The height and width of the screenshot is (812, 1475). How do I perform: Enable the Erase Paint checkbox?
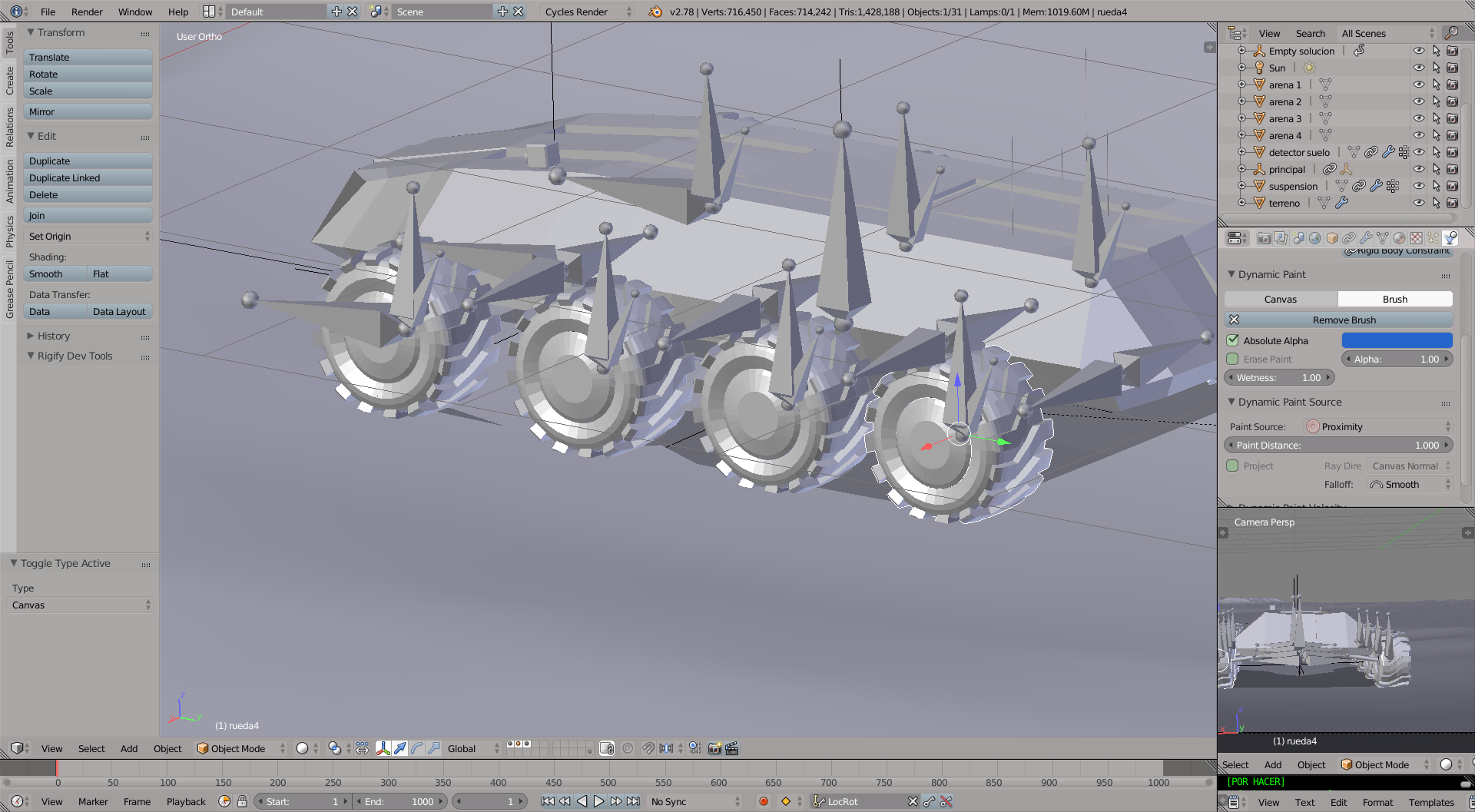click(x=1233, y=359)
